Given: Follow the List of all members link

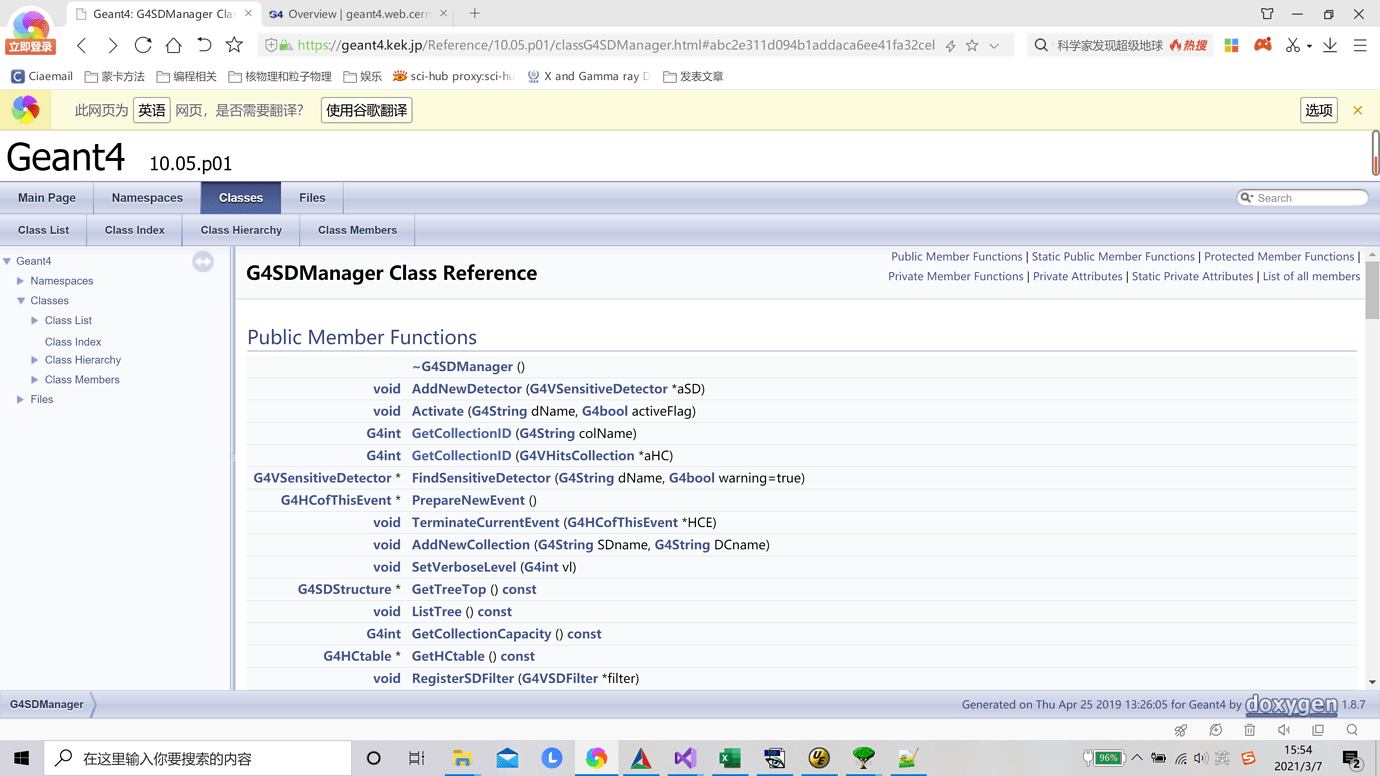Looking at the screenshot, I should click(x=1311, y=276).
